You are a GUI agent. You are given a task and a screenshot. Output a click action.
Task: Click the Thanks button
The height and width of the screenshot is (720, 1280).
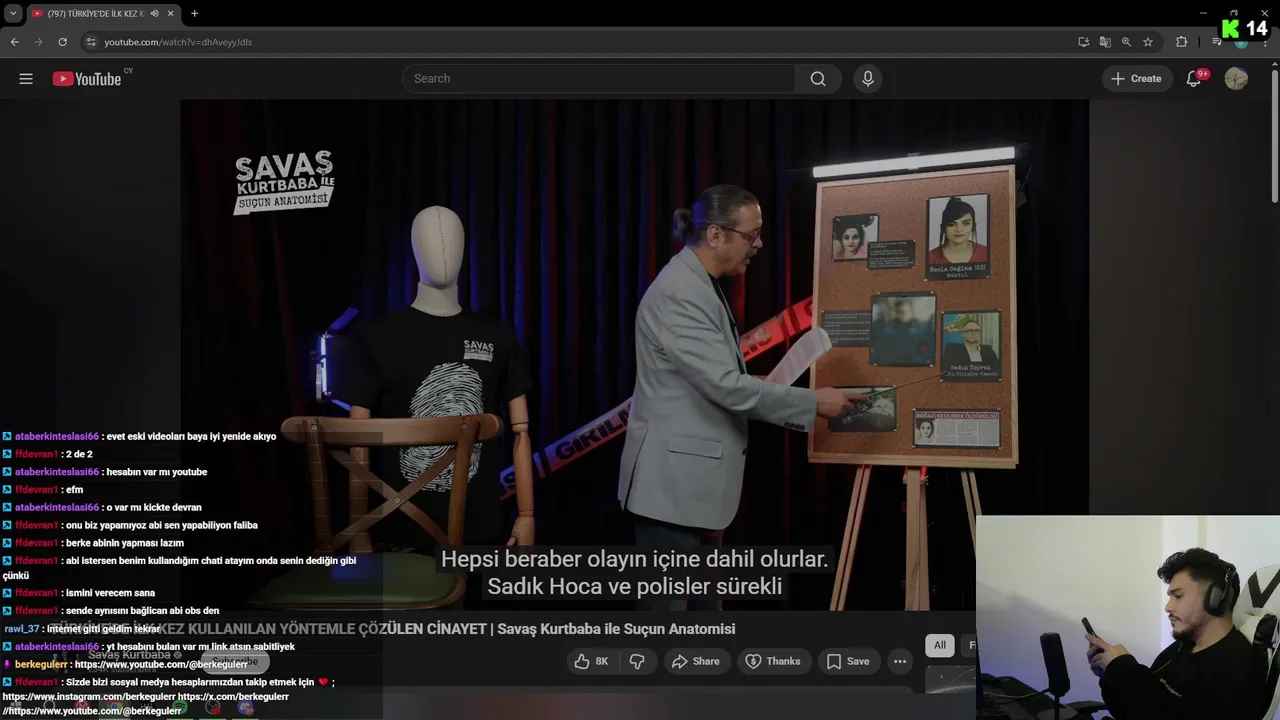tap(773, 661)
